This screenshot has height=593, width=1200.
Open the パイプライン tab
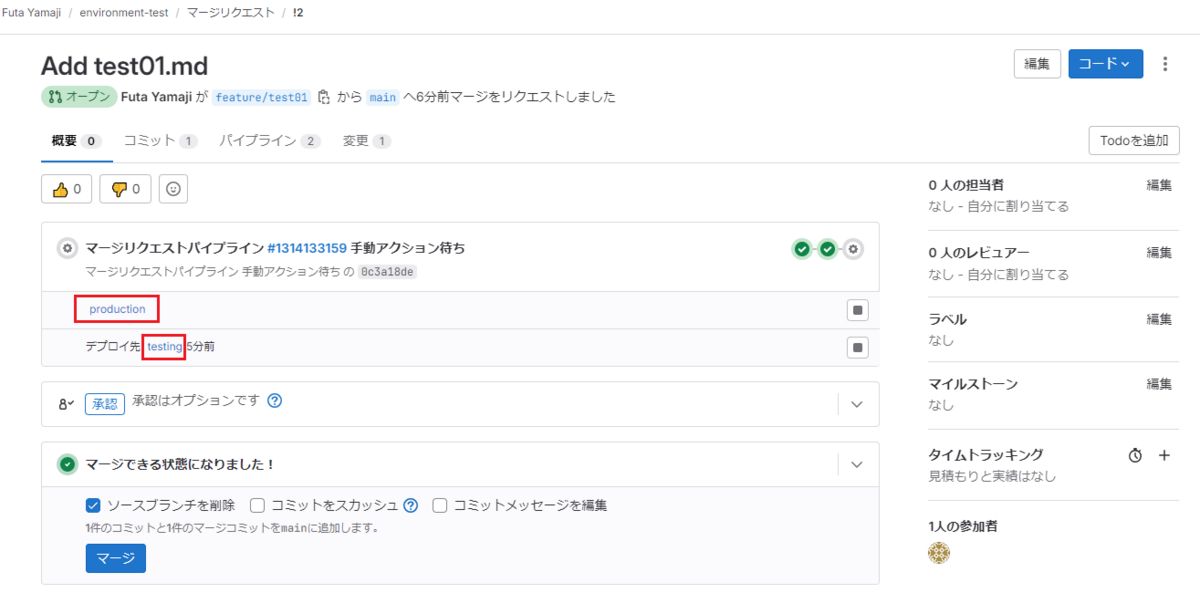coord(258,141)
